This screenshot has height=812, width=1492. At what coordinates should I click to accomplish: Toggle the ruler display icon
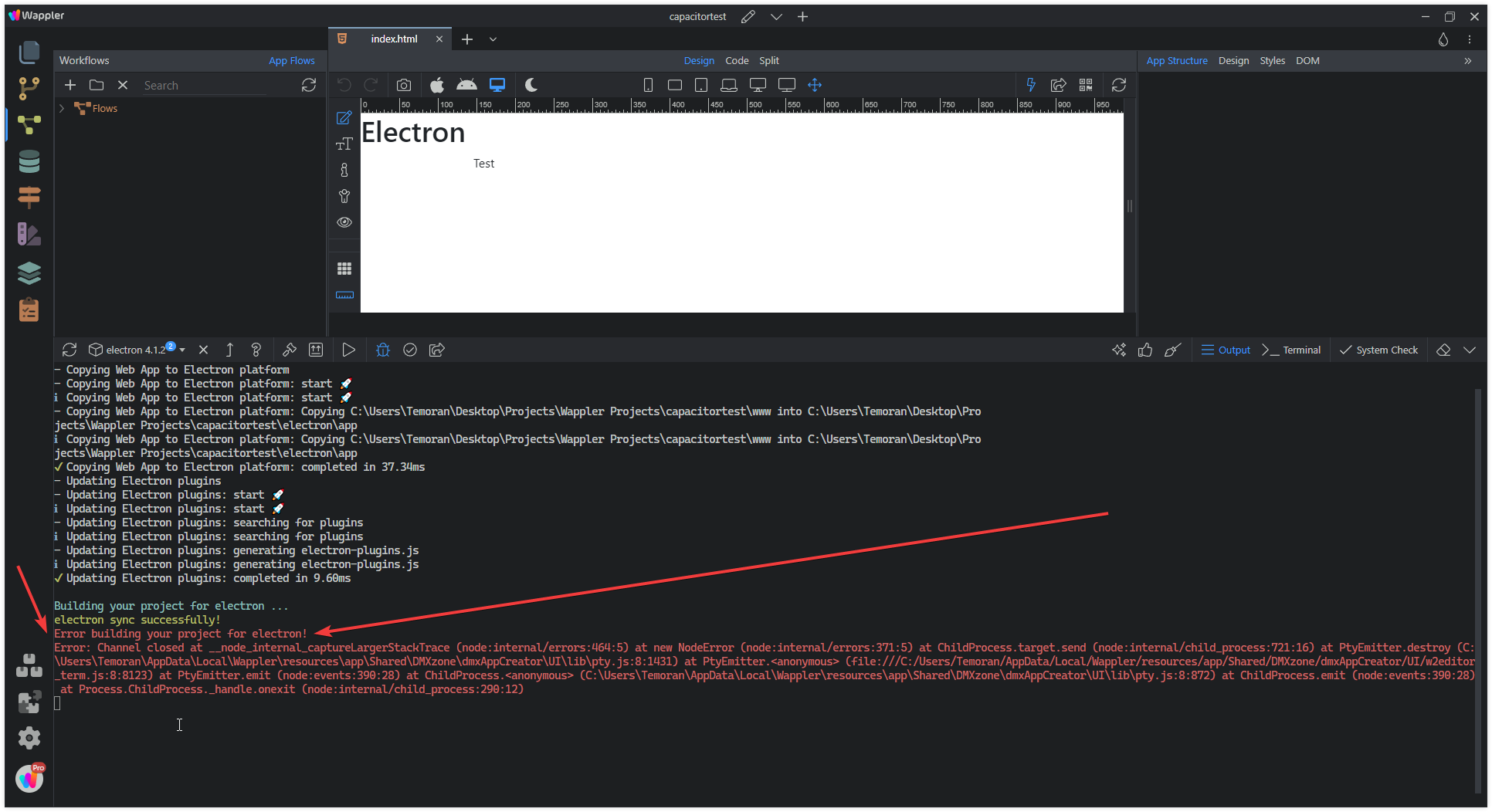pos(344,295)
